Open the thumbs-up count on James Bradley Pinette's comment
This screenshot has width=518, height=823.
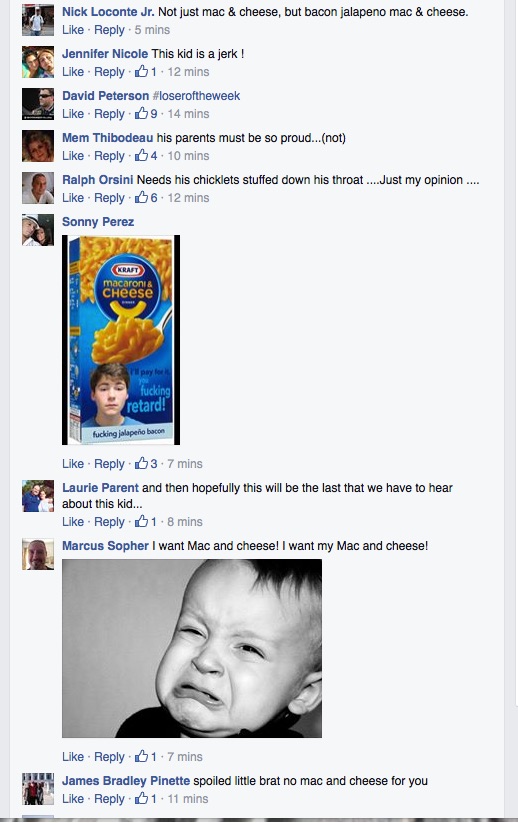point(145,798)
